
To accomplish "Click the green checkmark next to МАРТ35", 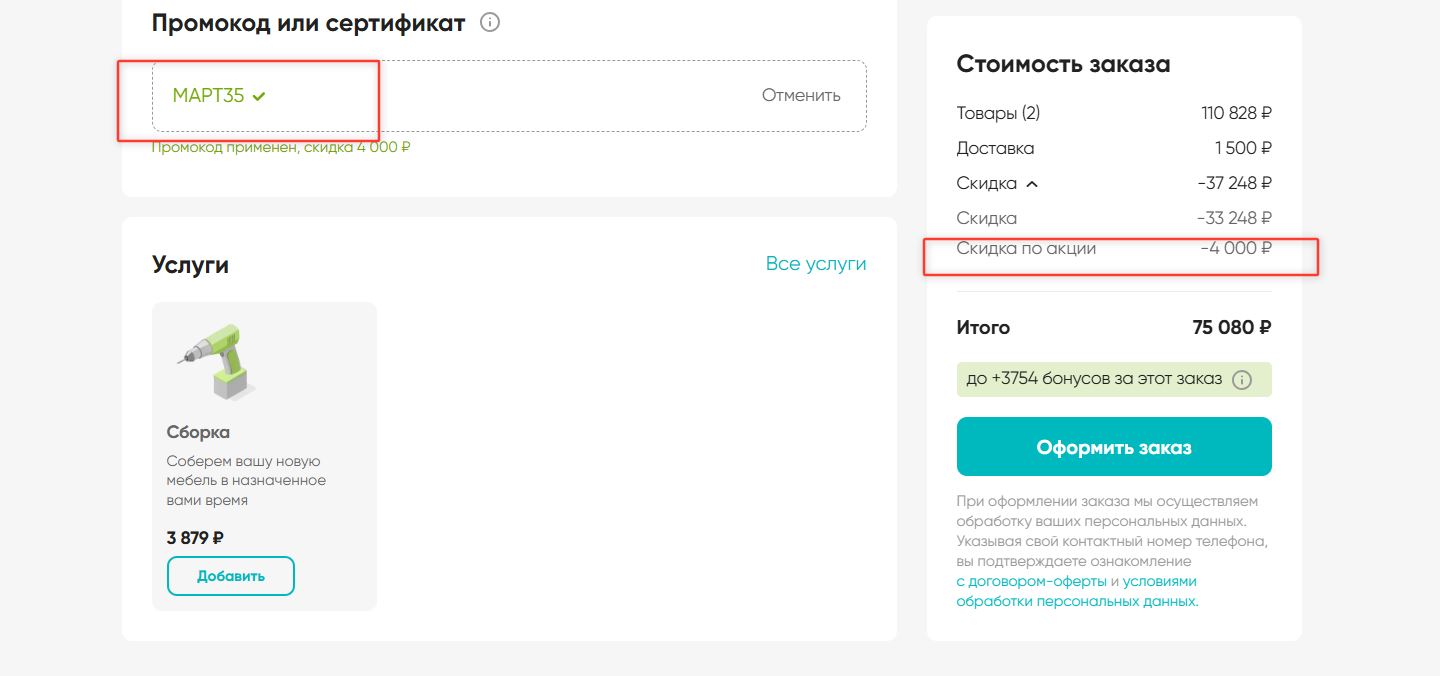I will point(259,96).
